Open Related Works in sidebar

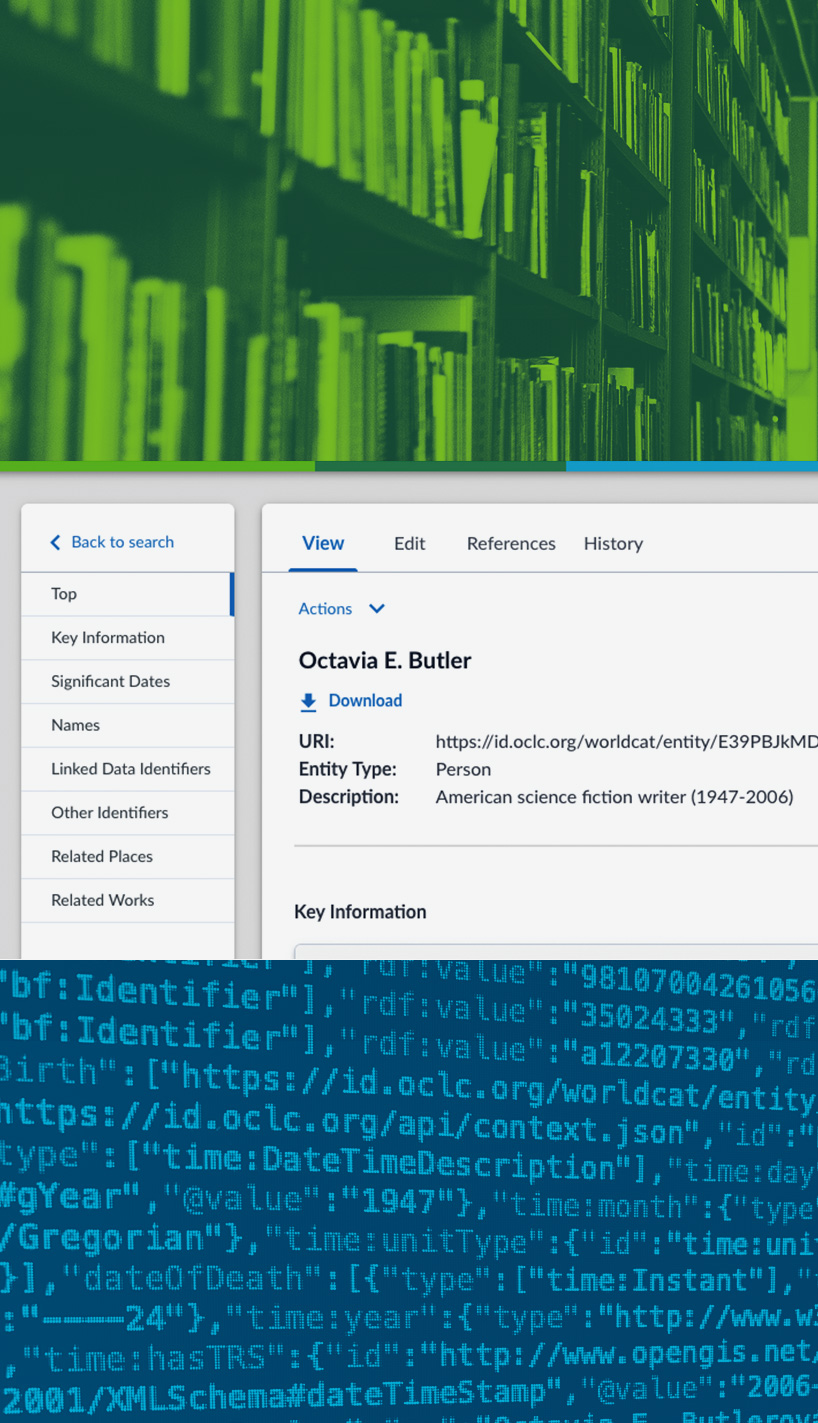[102, 900]
